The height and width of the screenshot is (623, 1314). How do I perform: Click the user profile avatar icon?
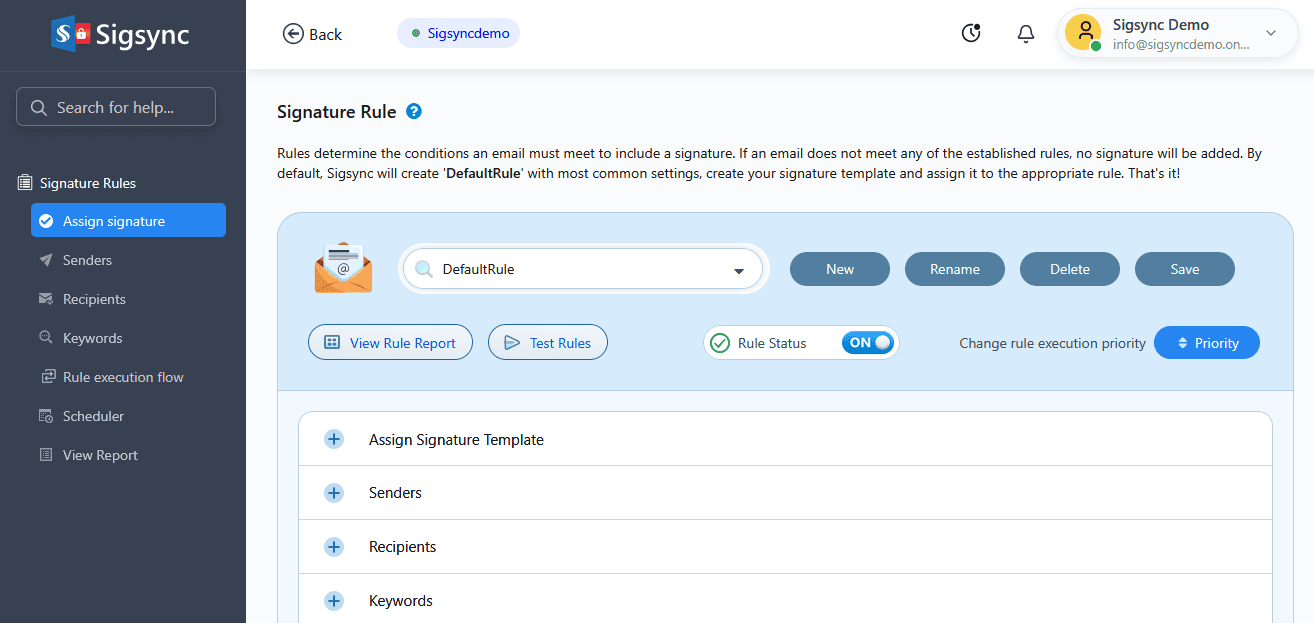pyautogui.click(x=1082, y=33)
